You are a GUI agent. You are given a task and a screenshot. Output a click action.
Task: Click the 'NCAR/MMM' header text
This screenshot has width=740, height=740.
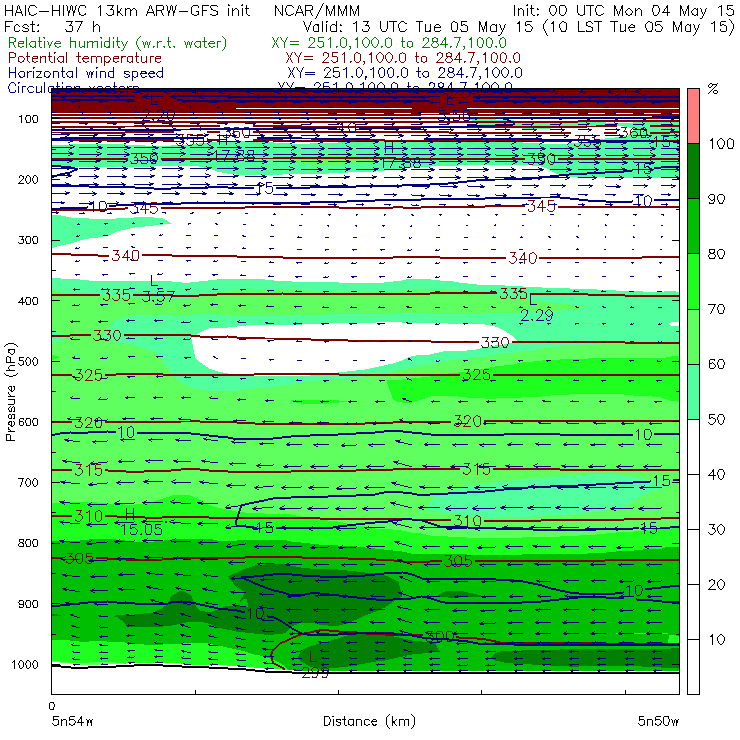[x=317, y=10]
